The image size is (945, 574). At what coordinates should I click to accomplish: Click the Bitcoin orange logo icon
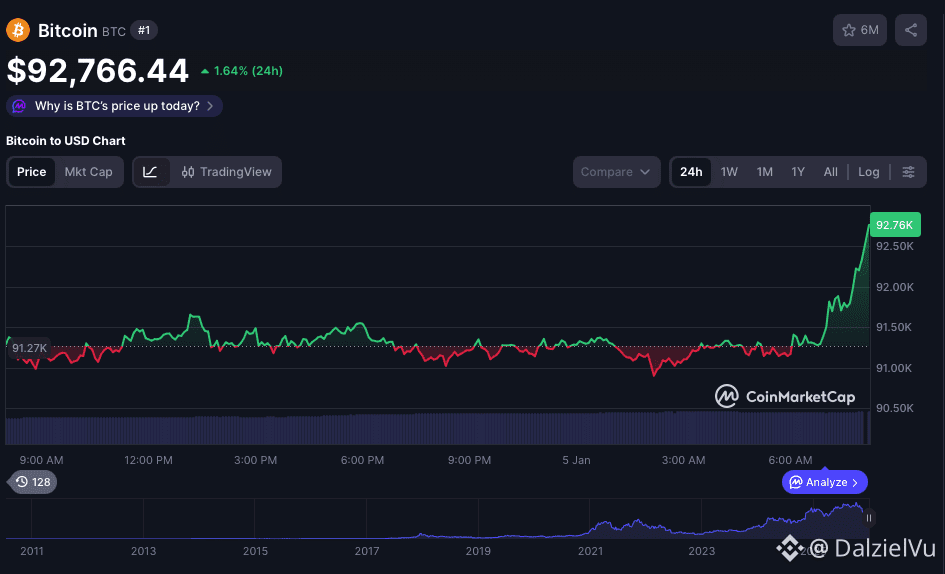19,30
